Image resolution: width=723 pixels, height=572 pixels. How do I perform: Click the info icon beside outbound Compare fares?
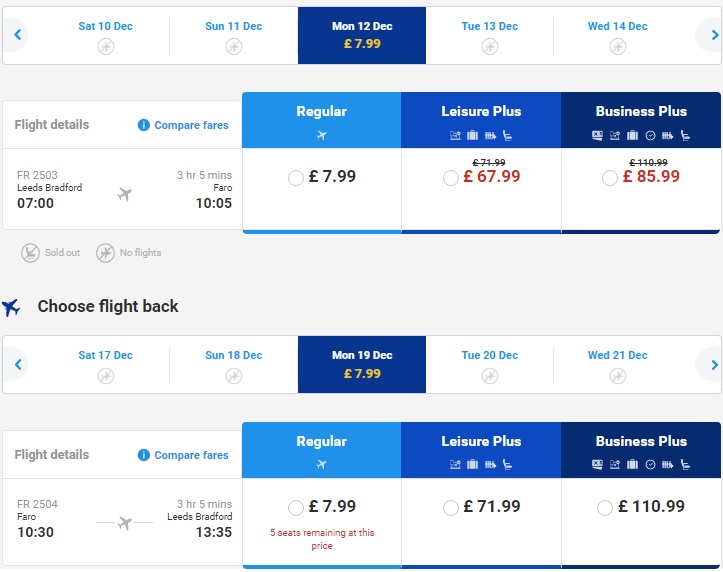143,125
